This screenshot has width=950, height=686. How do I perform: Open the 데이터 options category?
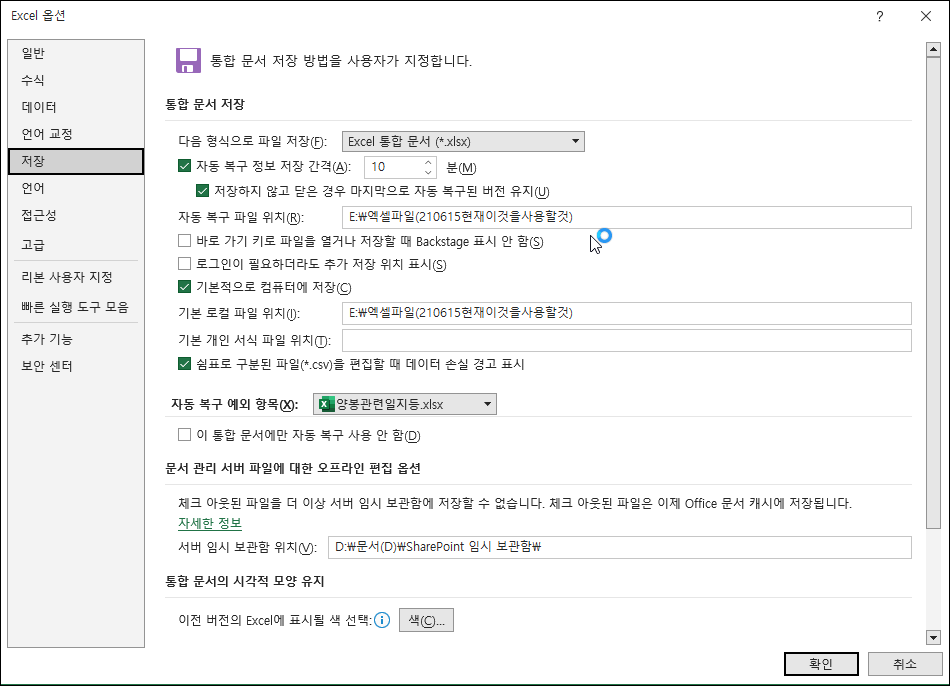(x=76, y=107)
